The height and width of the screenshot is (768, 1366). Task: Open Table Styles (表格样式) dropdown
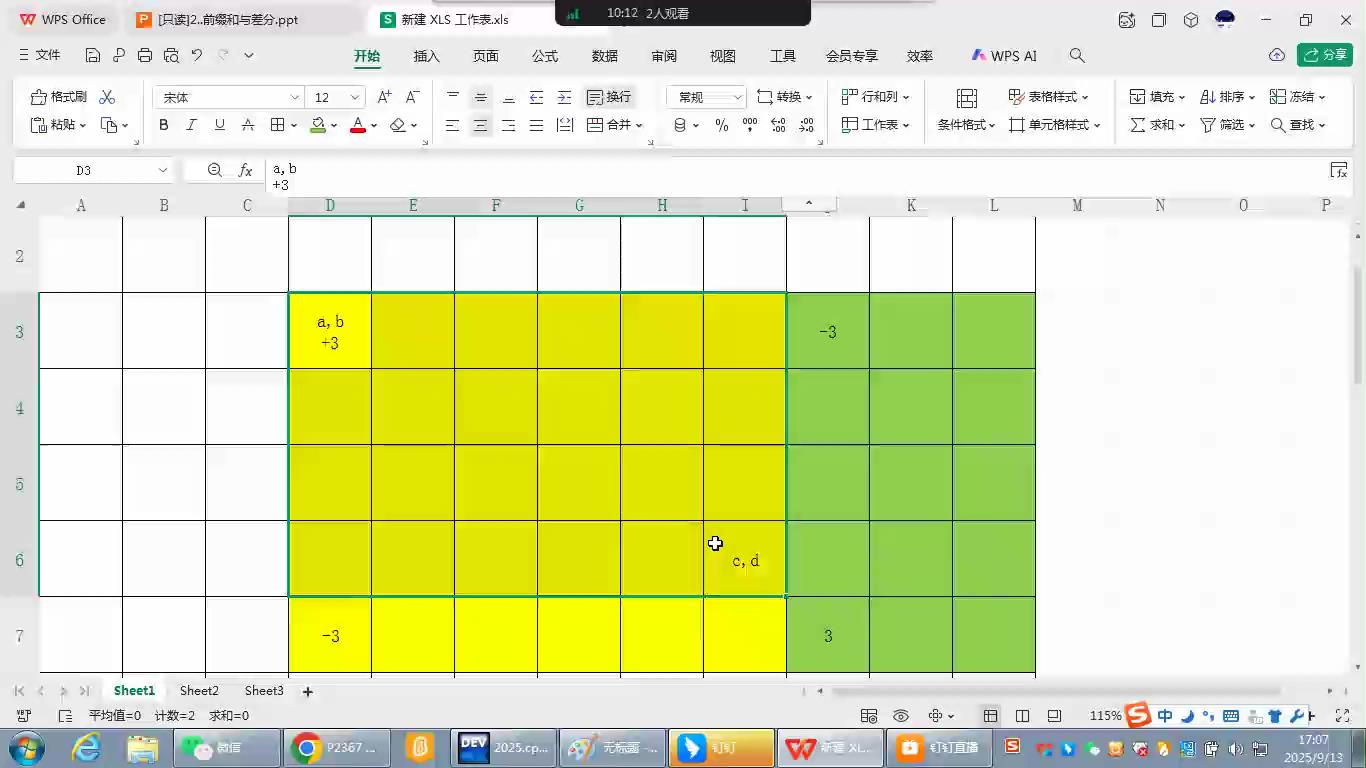[x=1049, y=97]
